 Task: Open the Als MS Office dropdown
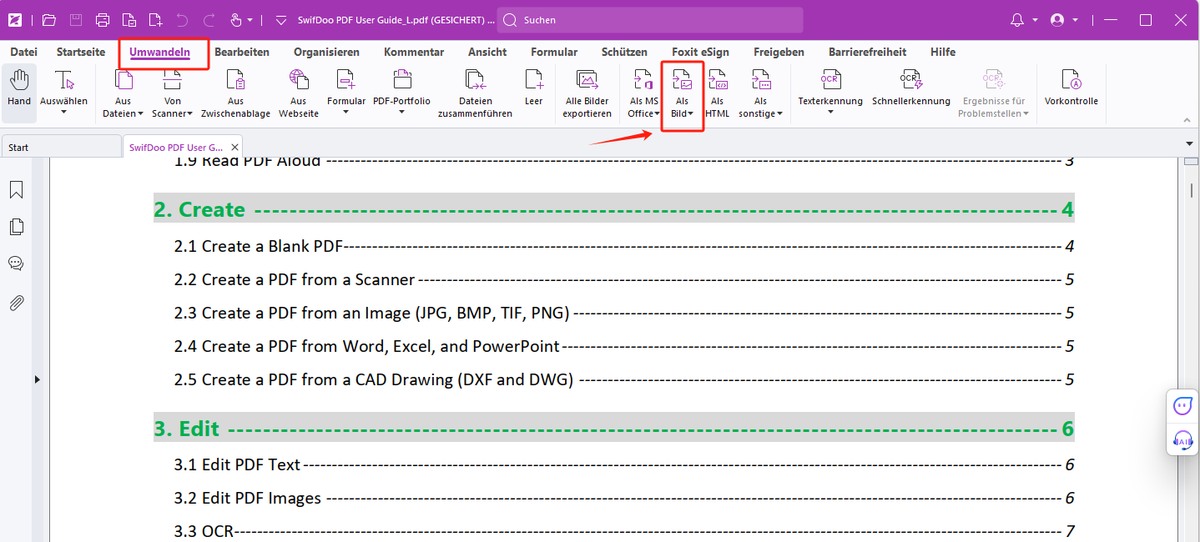point(657,114)
